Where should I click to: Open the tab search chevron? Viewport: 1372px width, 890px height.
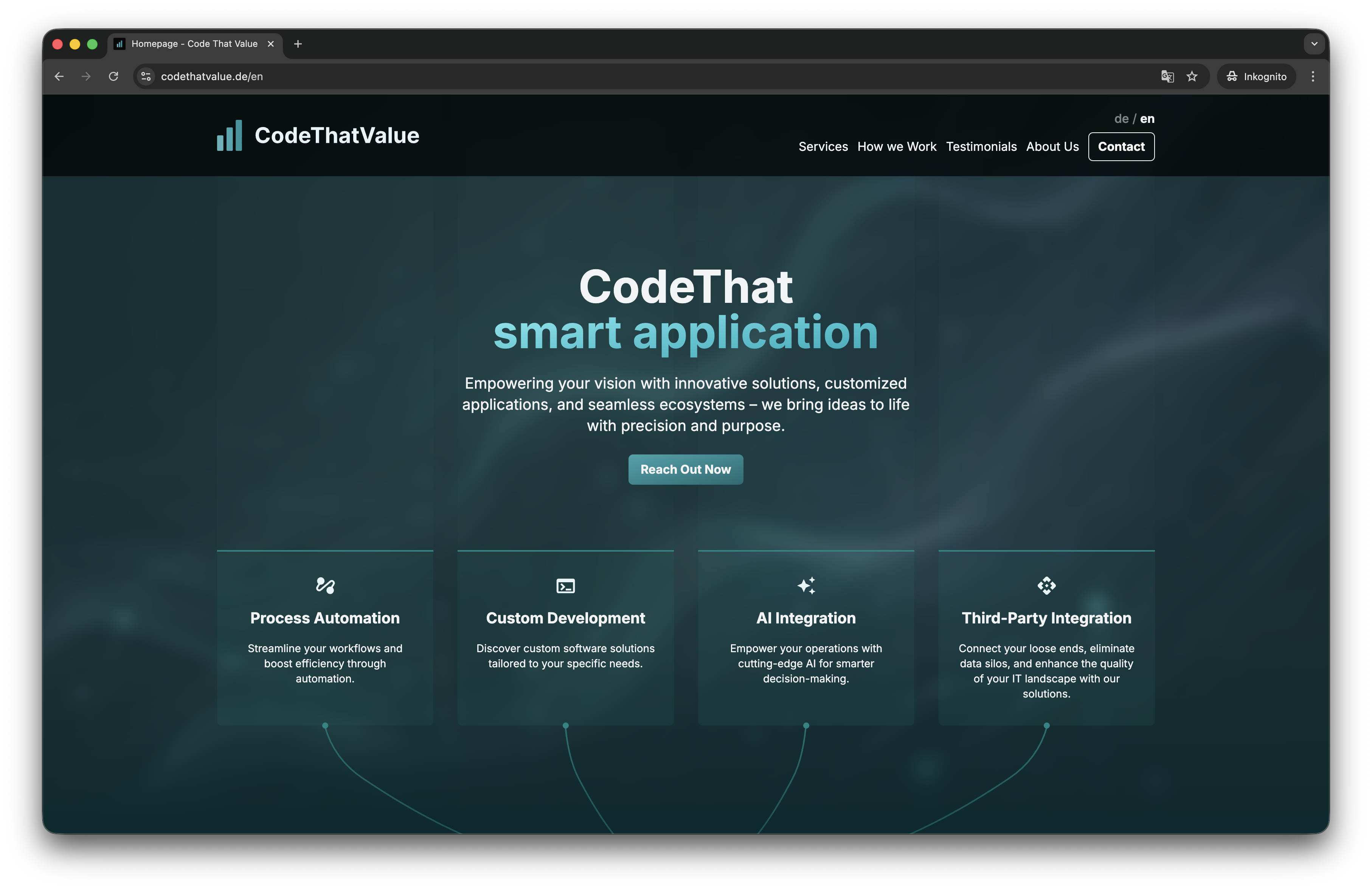1314,44
